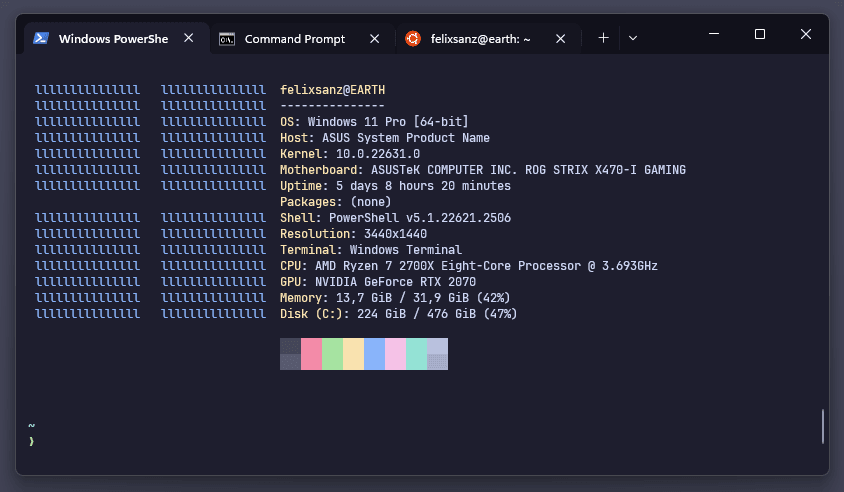
Task: Click the Resolution: 3440x1440 line
Action: click(353, 234)
